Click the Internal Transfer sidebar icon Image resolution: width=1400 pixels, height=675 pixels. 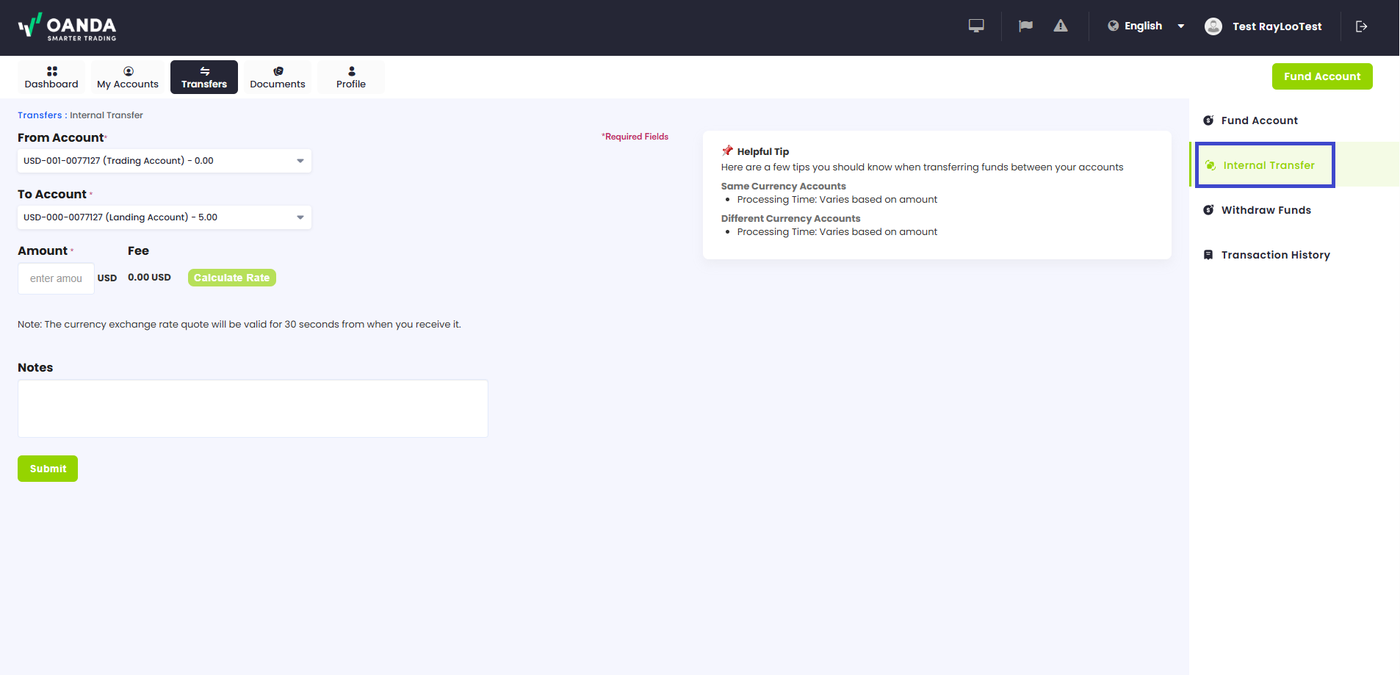1210,165
